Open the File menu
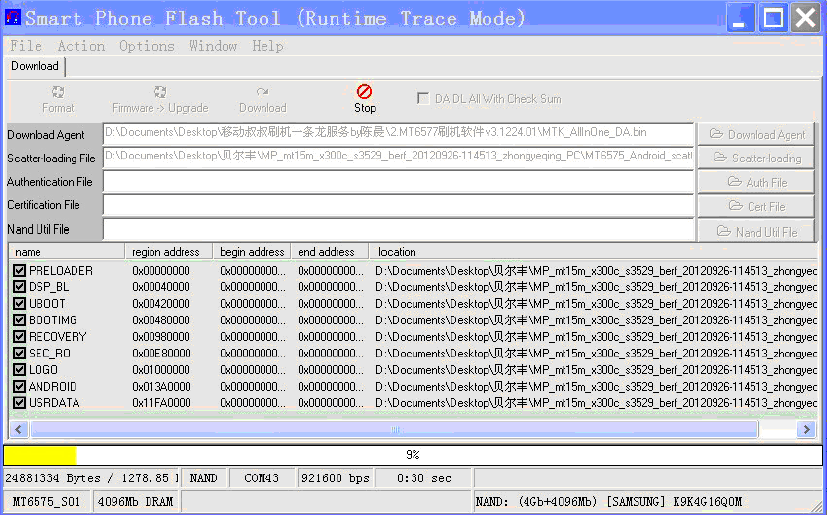The width and height of the screenshot is (827, 515). 26,46
